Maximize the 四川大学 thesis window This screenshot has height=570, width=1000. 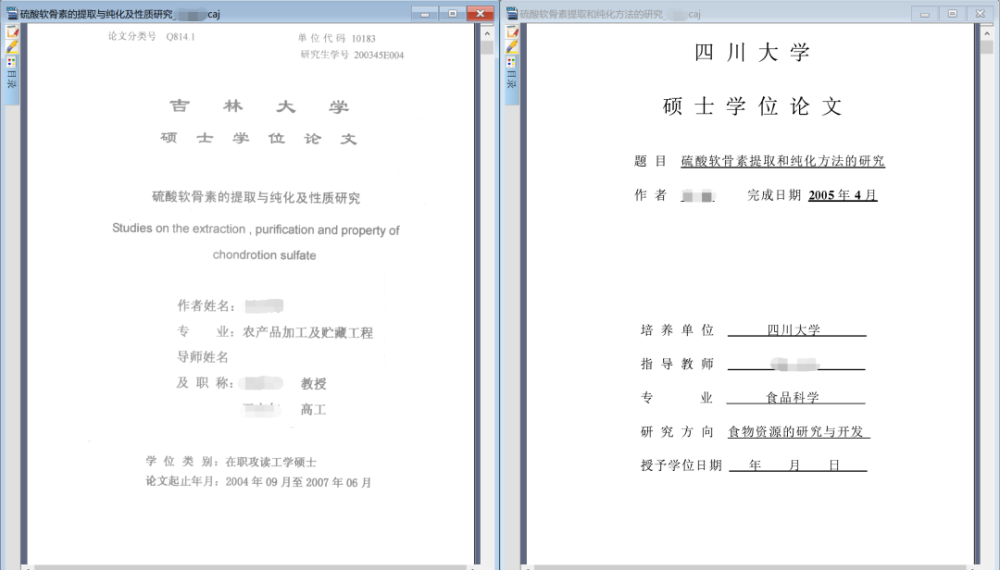952,13
